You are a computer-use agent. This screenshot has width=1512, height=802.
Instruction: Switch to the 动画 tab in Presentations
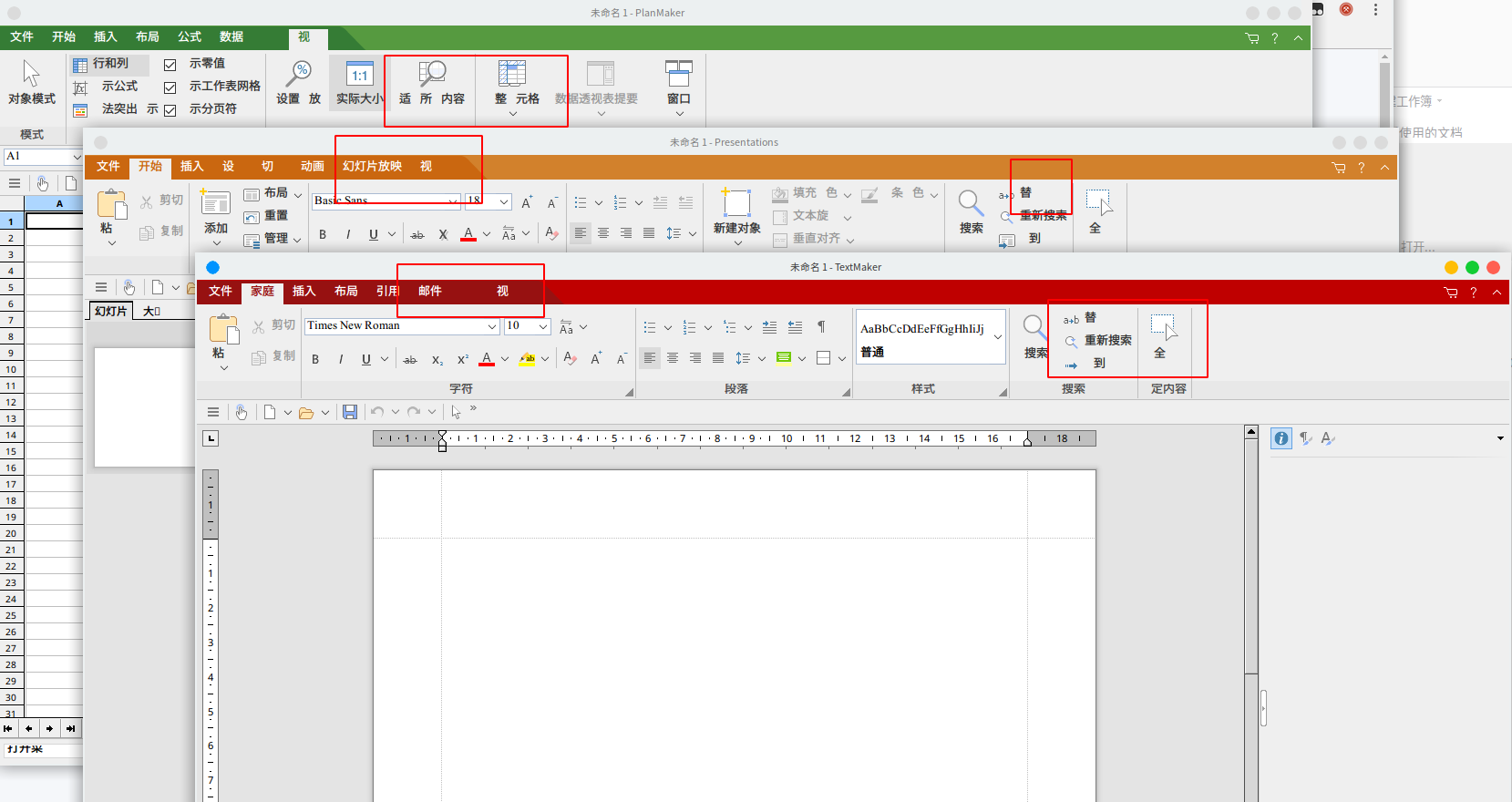coord(313,166)
